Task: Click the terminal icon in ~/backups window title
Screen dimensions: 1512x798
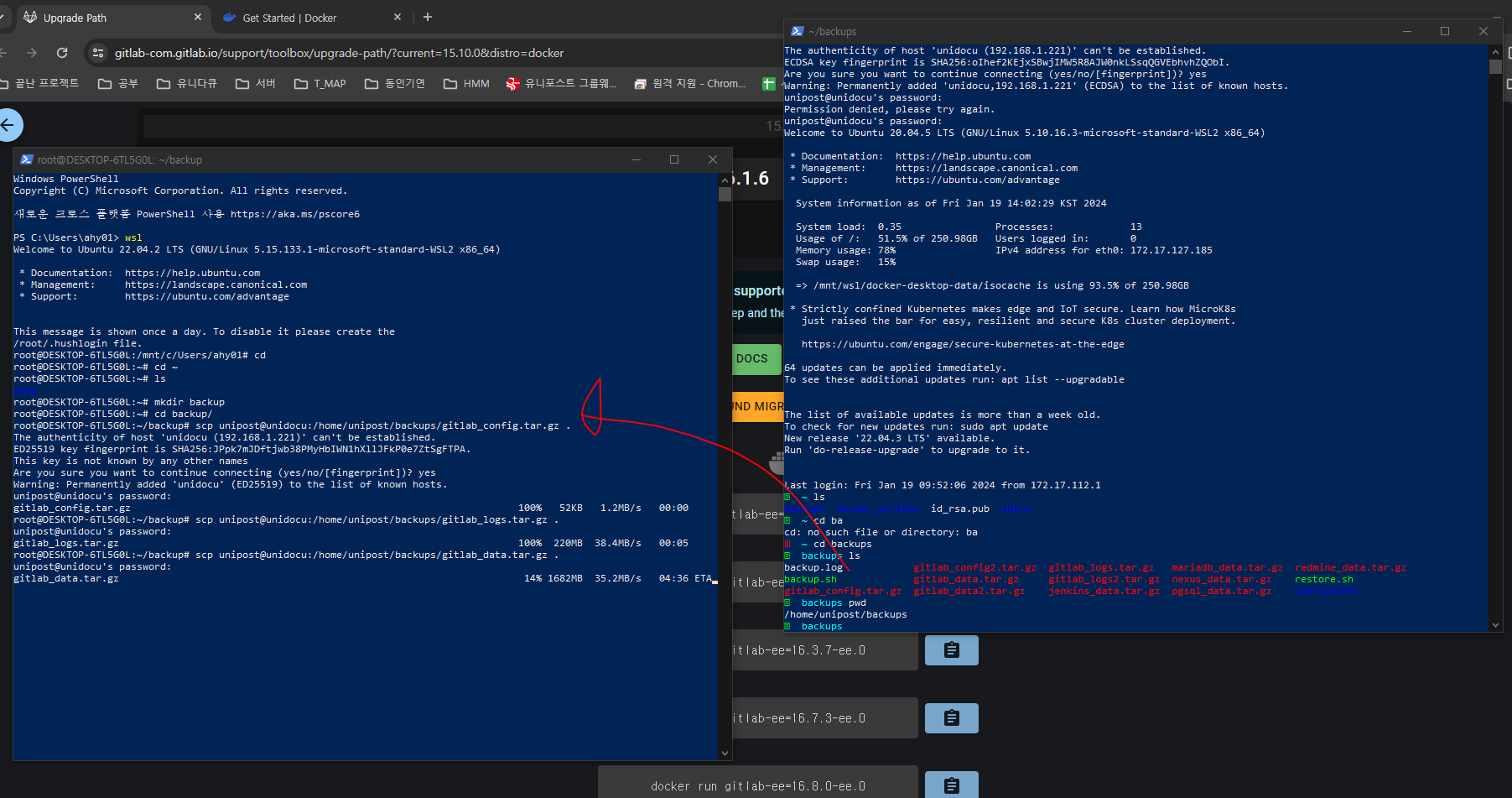Action: pos(798,31)
